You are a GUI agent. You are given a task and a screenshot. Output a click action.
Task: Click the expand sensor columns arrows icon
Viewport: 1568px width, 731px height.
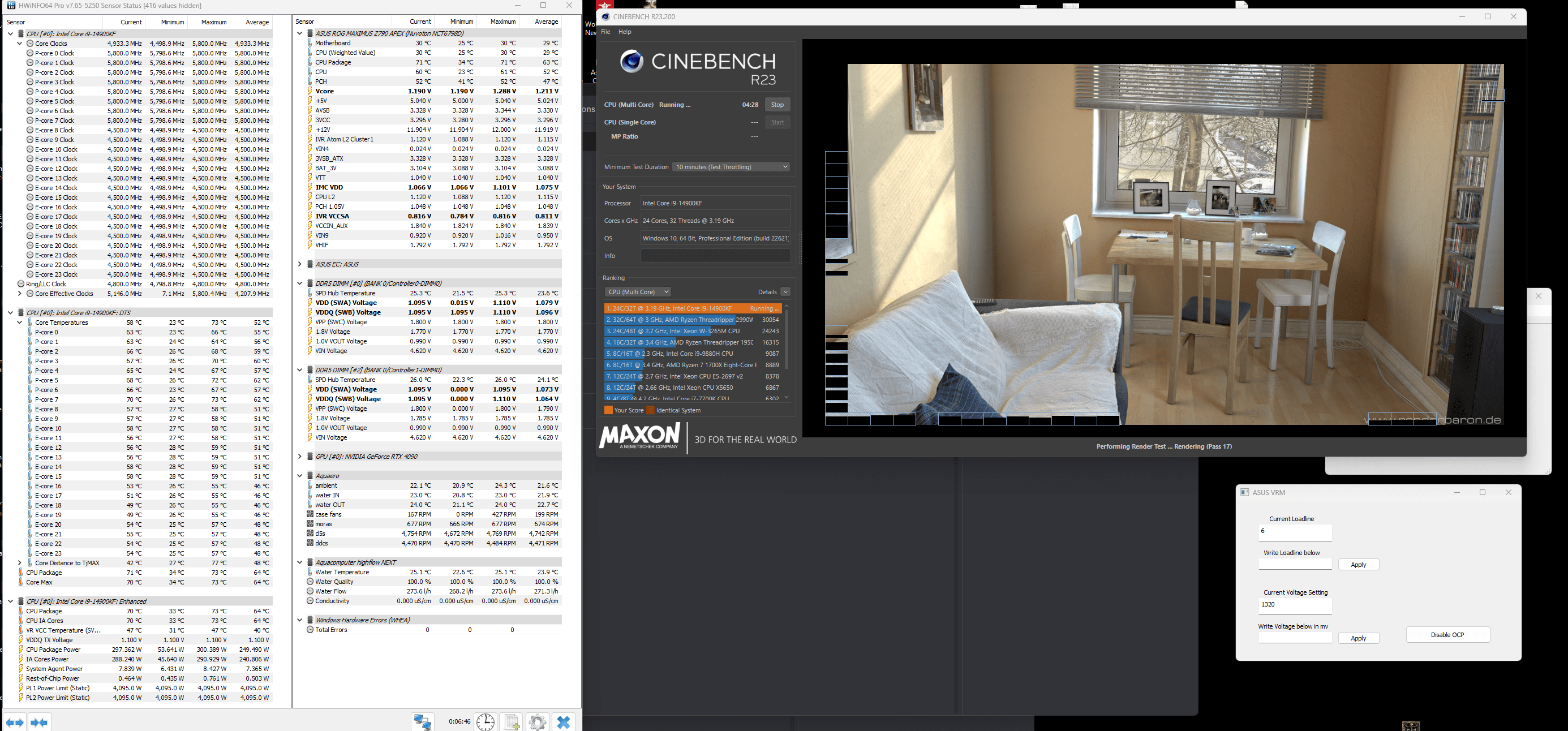(16, 723)
